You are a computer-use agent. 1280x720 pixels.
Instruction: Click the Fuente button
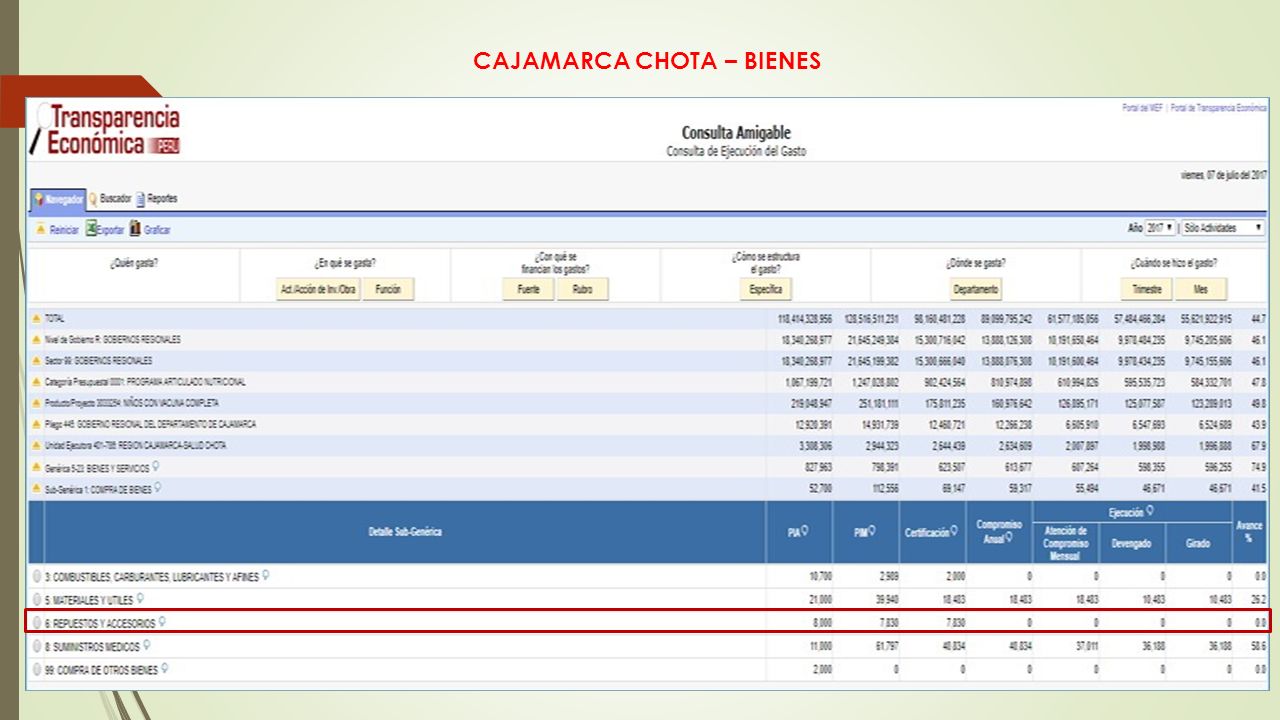point(528,289)
